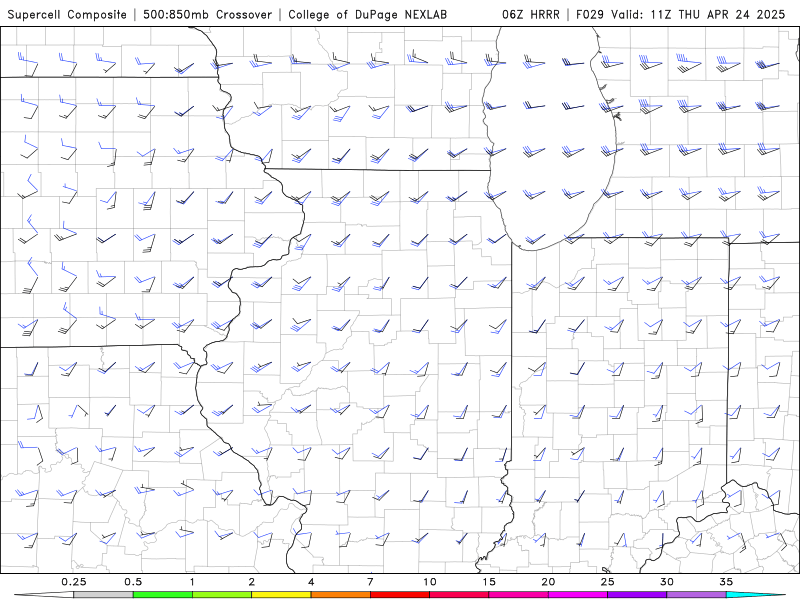Click the '4' legend value
This screenshot has width=800, height=600.
(311, 582)
